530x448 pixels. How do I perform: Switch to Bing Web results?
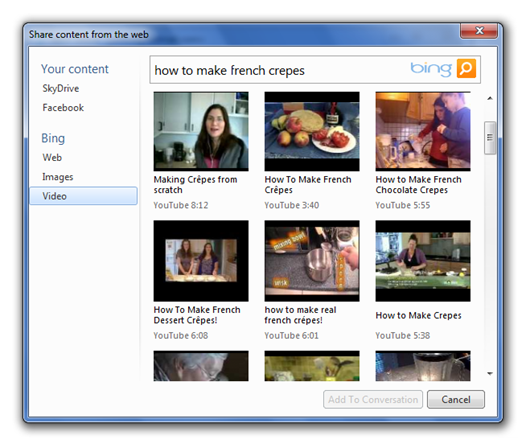(x=52, y=158)
